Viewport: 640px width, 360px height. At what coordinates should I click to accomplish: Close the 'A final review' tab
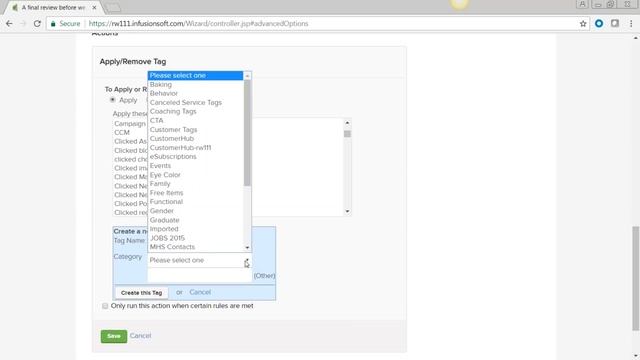(x=94, y=7)
